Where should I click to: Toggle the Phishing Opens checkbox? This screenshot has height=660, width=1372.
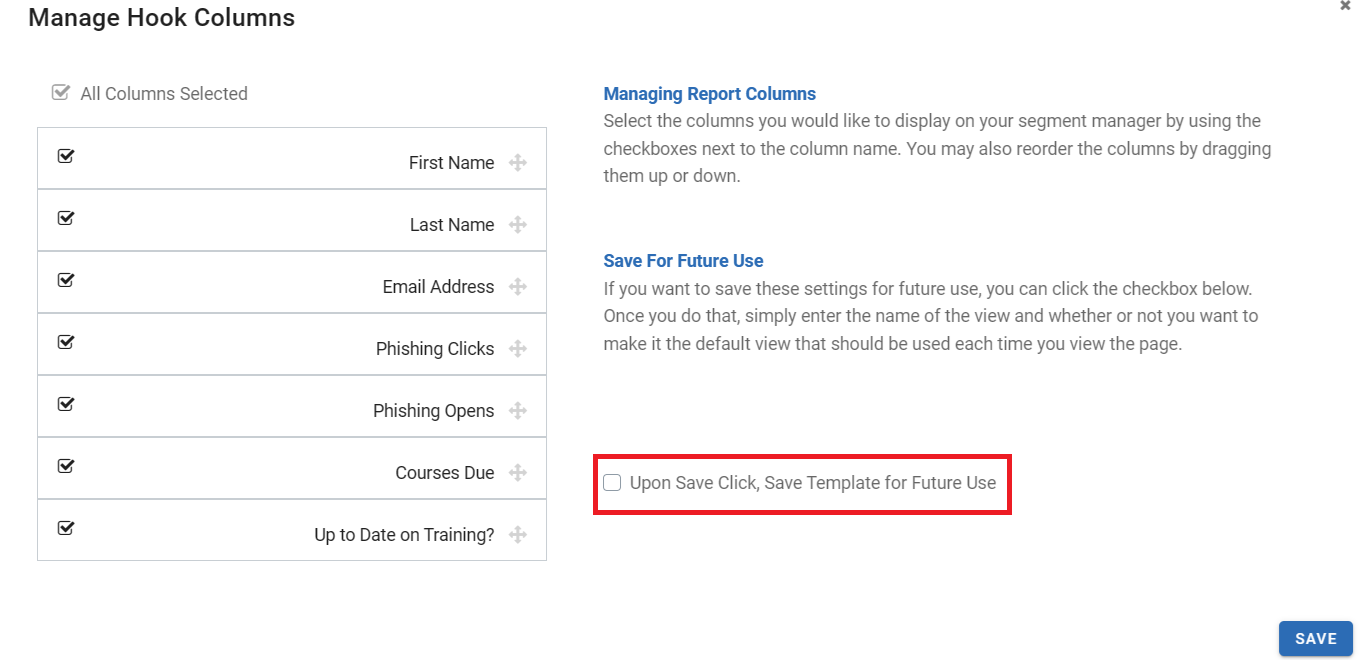point(66,404)
